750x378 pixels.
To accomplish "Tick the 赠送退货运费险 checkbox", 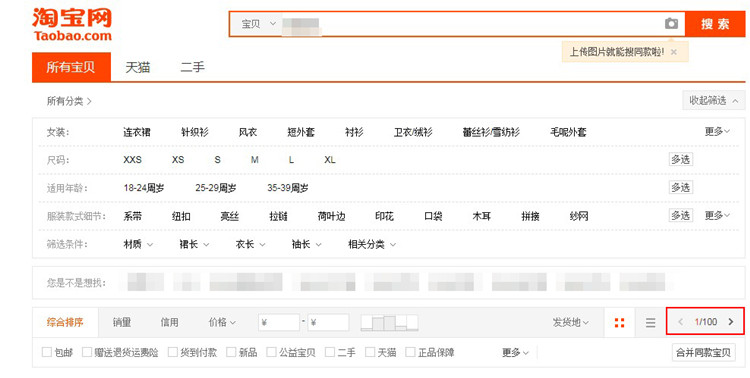I will (x=87, y=352).
